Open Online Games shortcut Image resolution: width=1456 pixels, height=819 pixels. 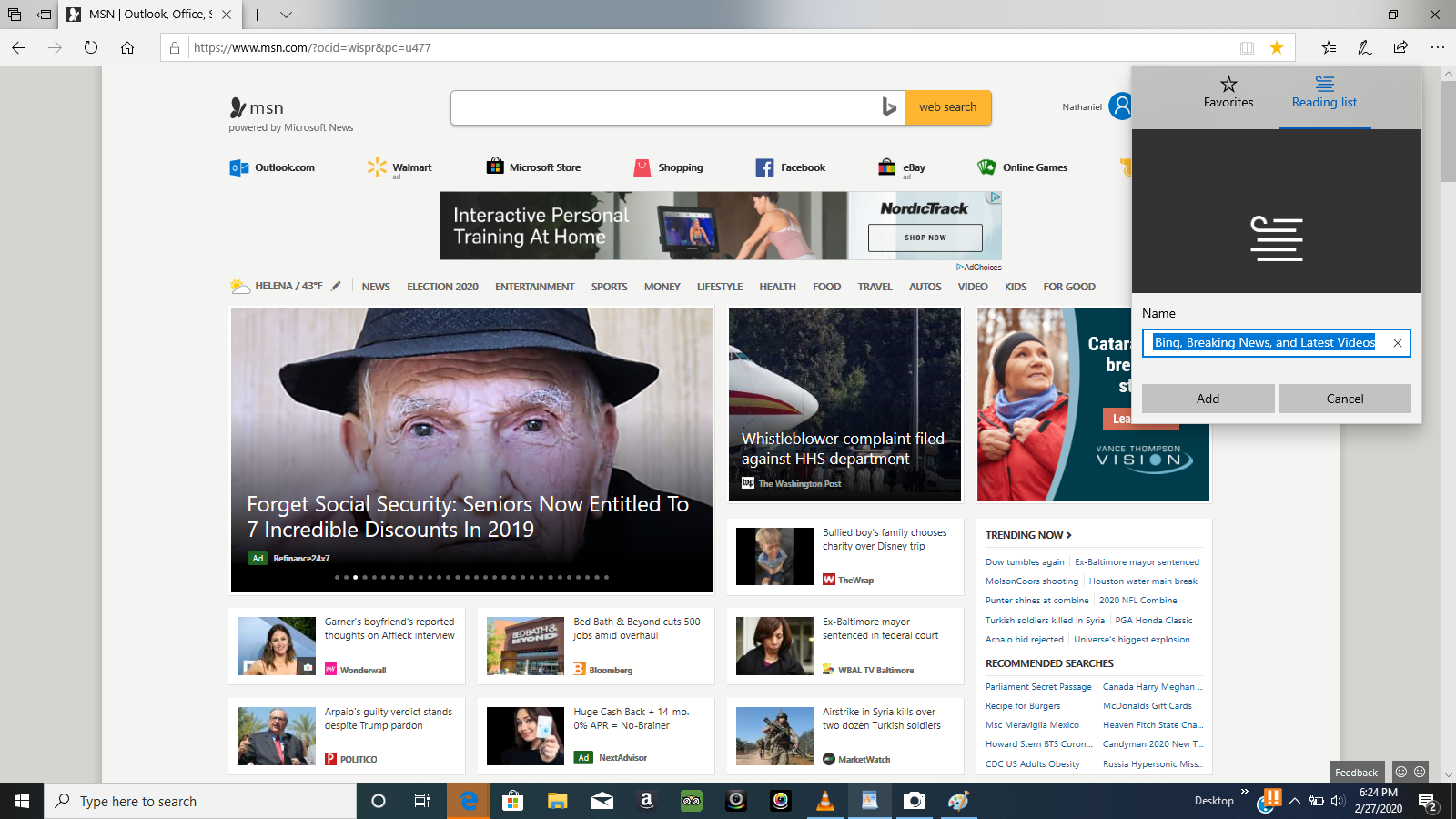[x=1023, y=167]
